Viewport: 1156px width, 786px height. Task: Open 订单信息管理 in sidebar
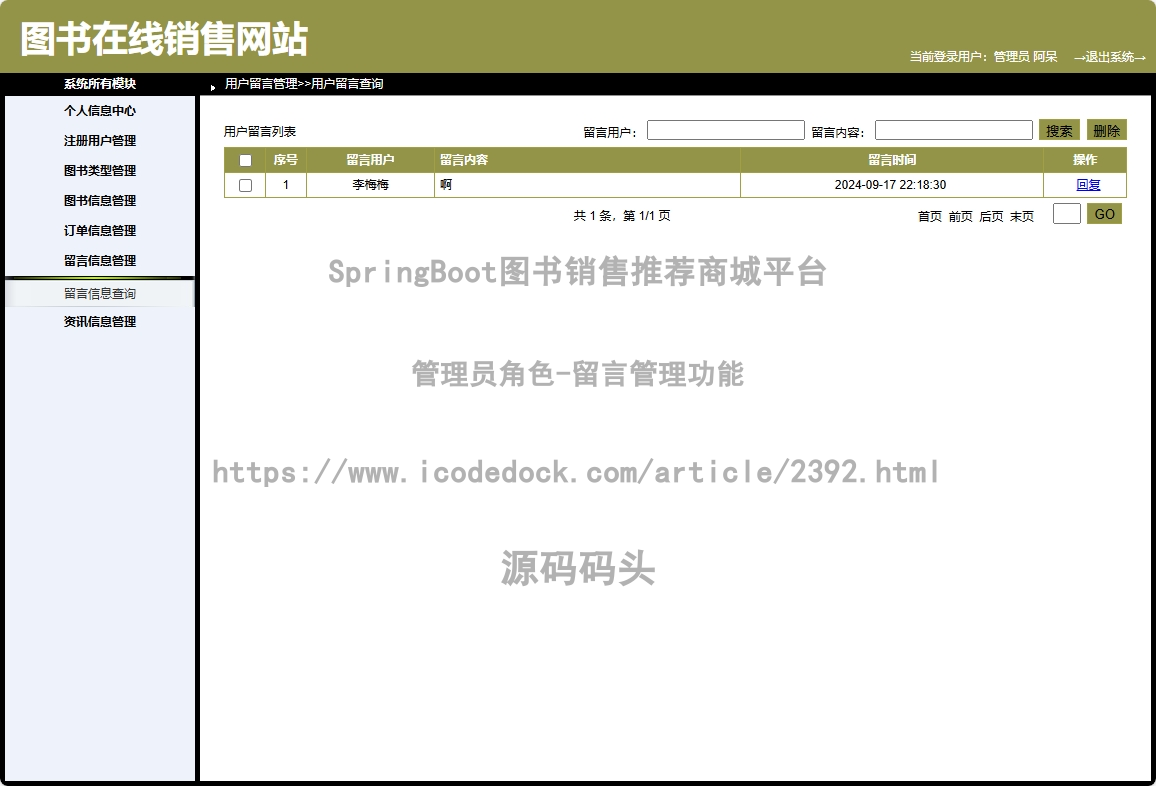point(100,231)
